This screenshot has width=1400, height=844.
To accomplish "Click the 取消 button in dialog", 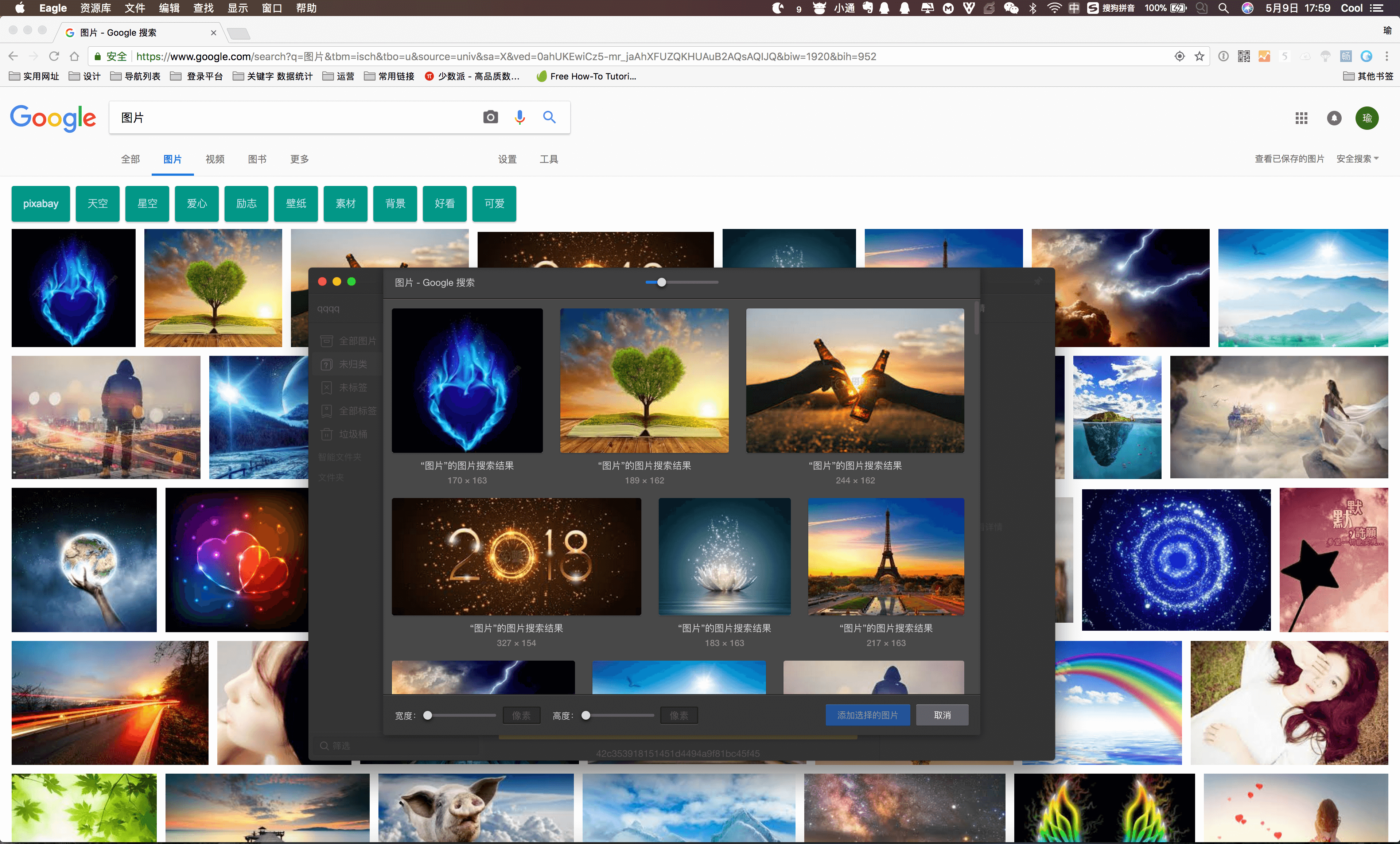I will pyautogui.click(x=942, y=715).
